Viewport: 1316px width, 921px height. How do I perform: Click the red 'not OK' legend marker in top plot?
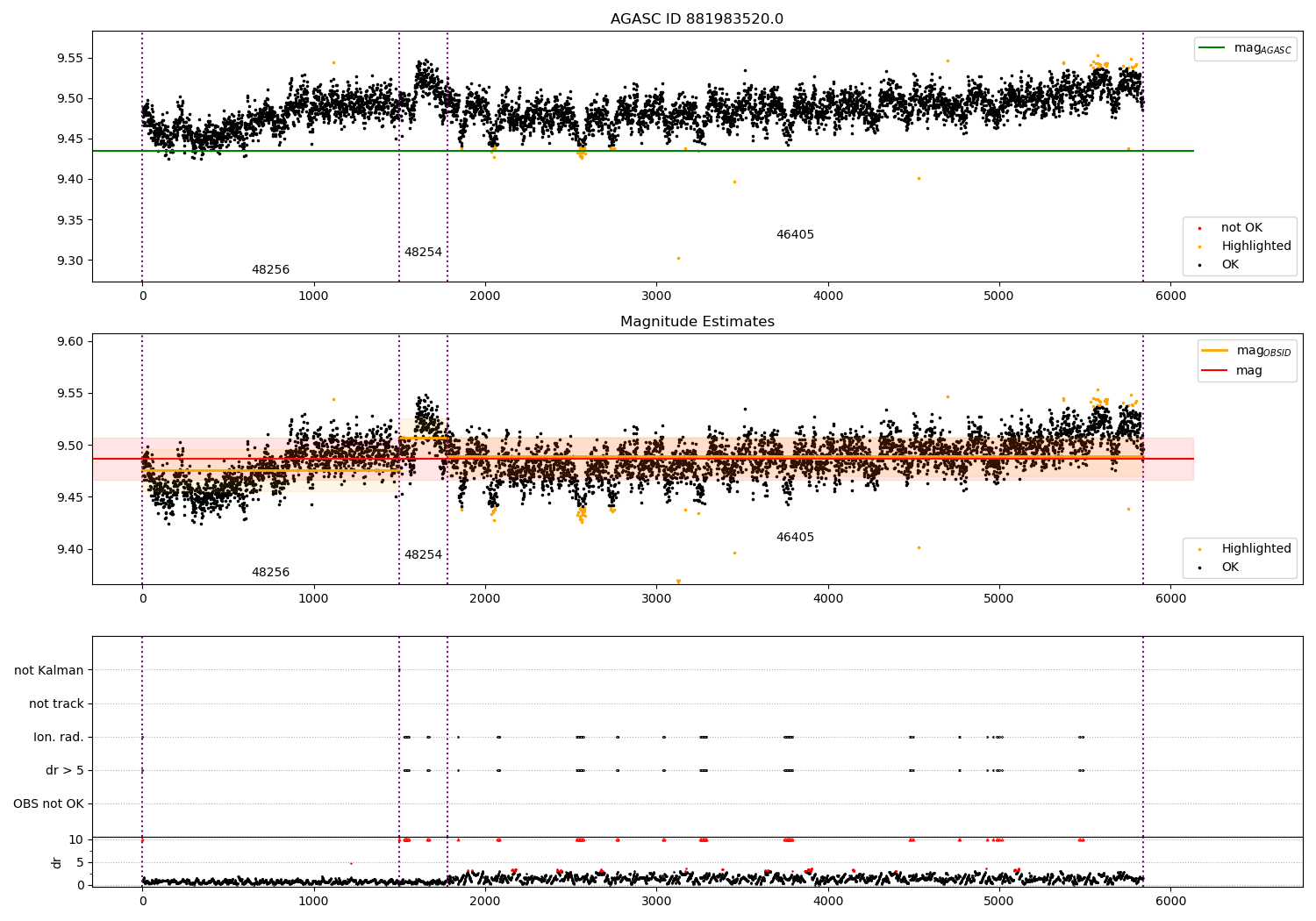[x=1199, y=228]
